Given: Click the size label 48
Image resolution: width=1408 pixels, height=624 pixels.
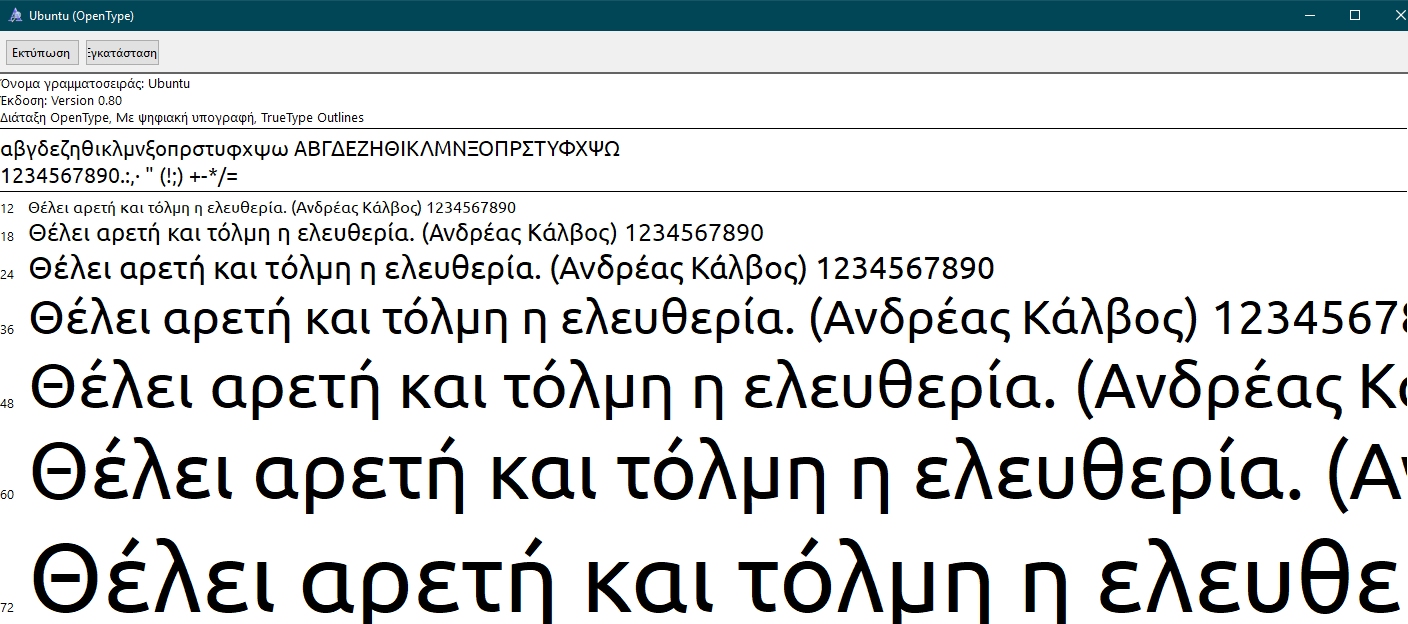Looking at the screenshot, I should pyautogui.click(x=7, y=404).
